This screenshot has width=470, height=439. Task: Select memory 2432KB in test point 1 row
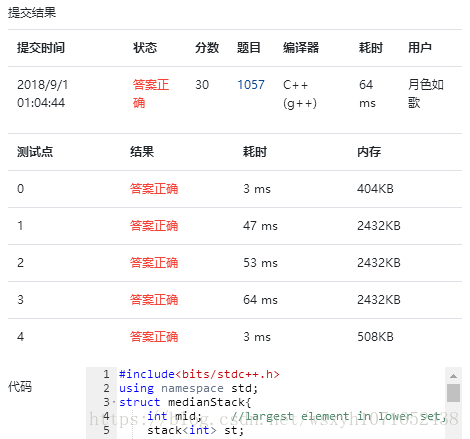379,226
